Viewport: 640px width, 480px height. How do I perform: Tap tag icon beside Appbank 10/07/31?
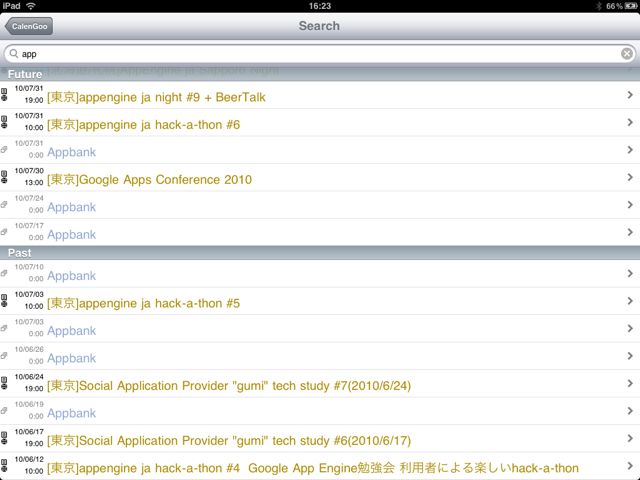pos(4,149)
